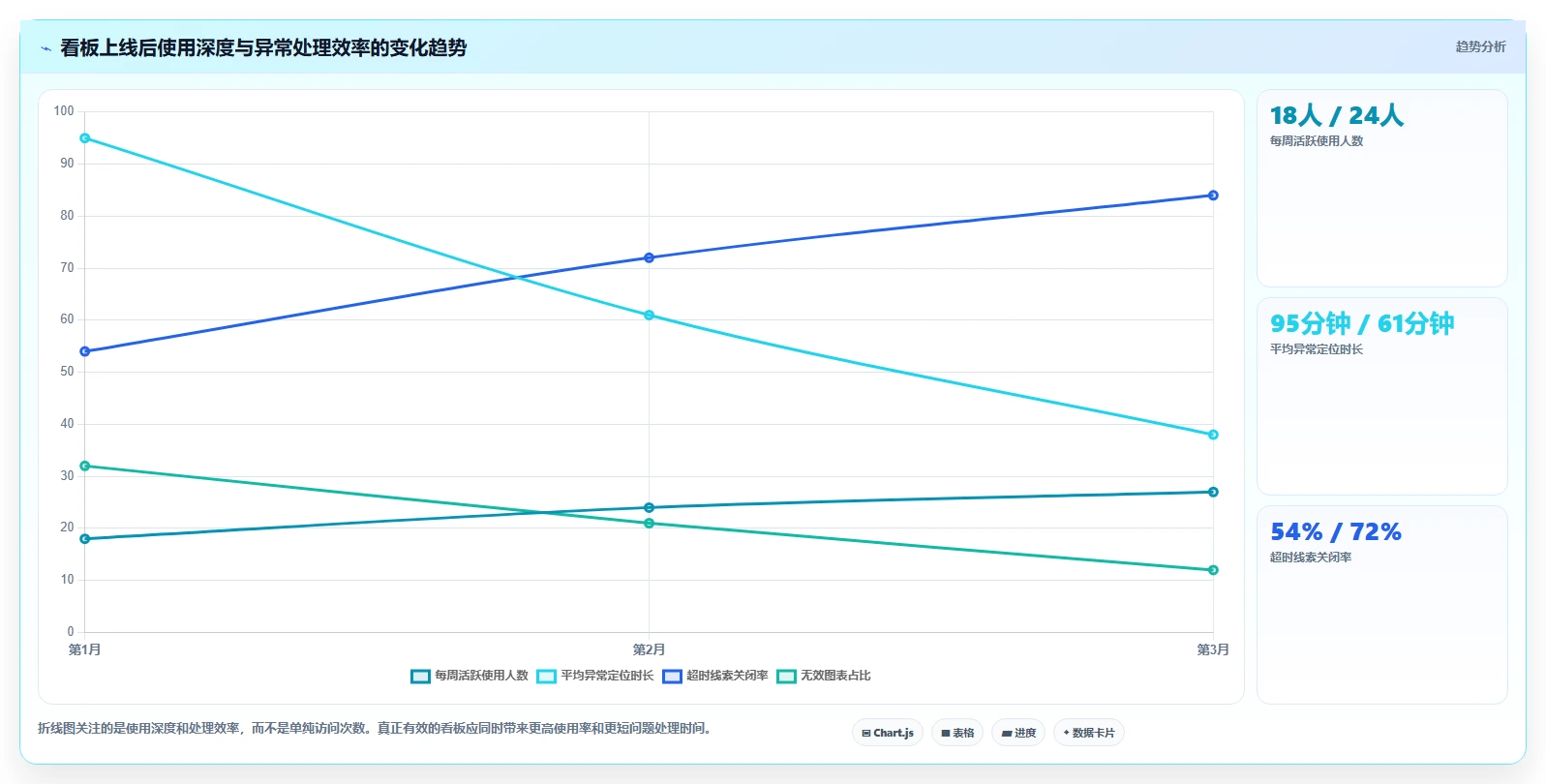The width and height of the screenshot is (1546, 784).
Task: Toggle the 平均异常定位时长 legend item
Action: point(595,676)
